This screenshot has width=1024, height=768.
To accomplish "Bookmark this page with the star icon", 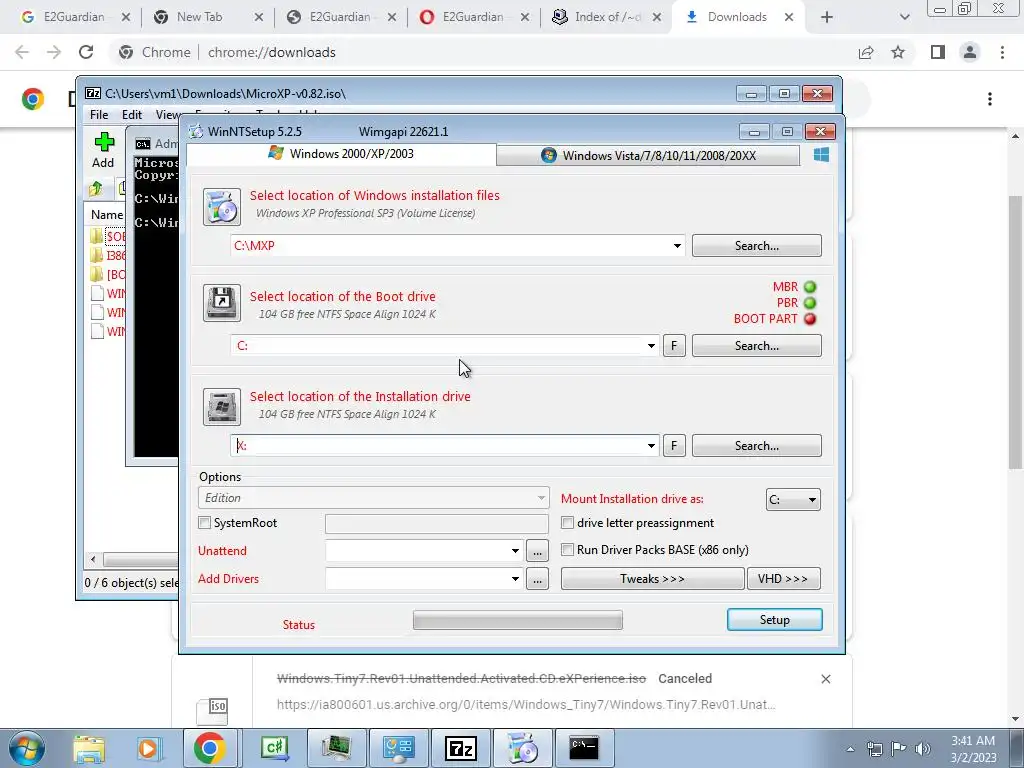I will click(898, 52).
